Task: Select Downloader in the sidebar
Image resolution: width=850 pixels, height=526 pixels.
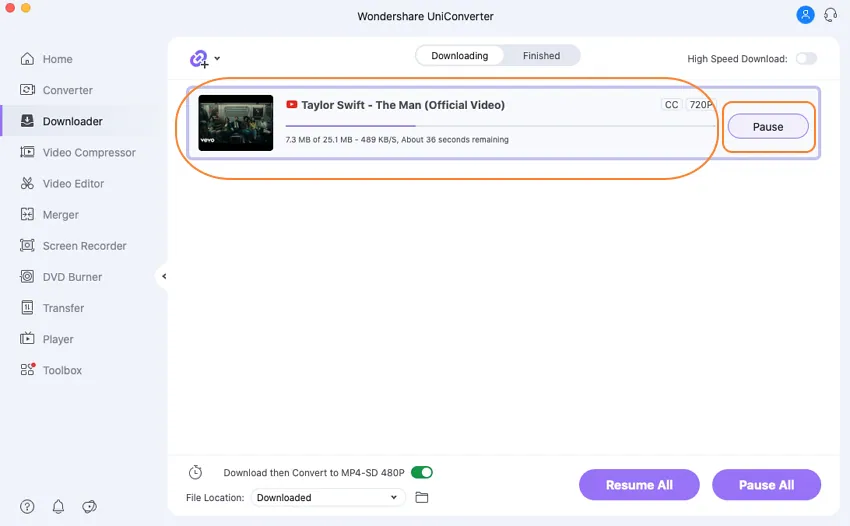Action: [x=72, y=121]
